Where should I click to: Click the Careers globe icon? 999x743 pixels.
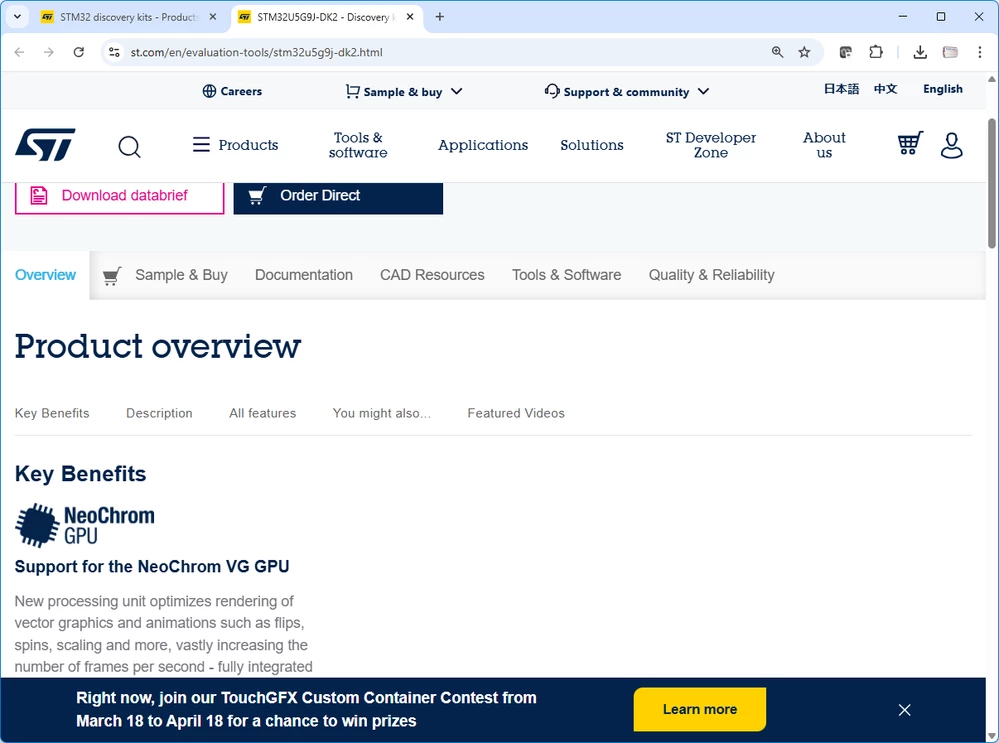coord(209,91)
